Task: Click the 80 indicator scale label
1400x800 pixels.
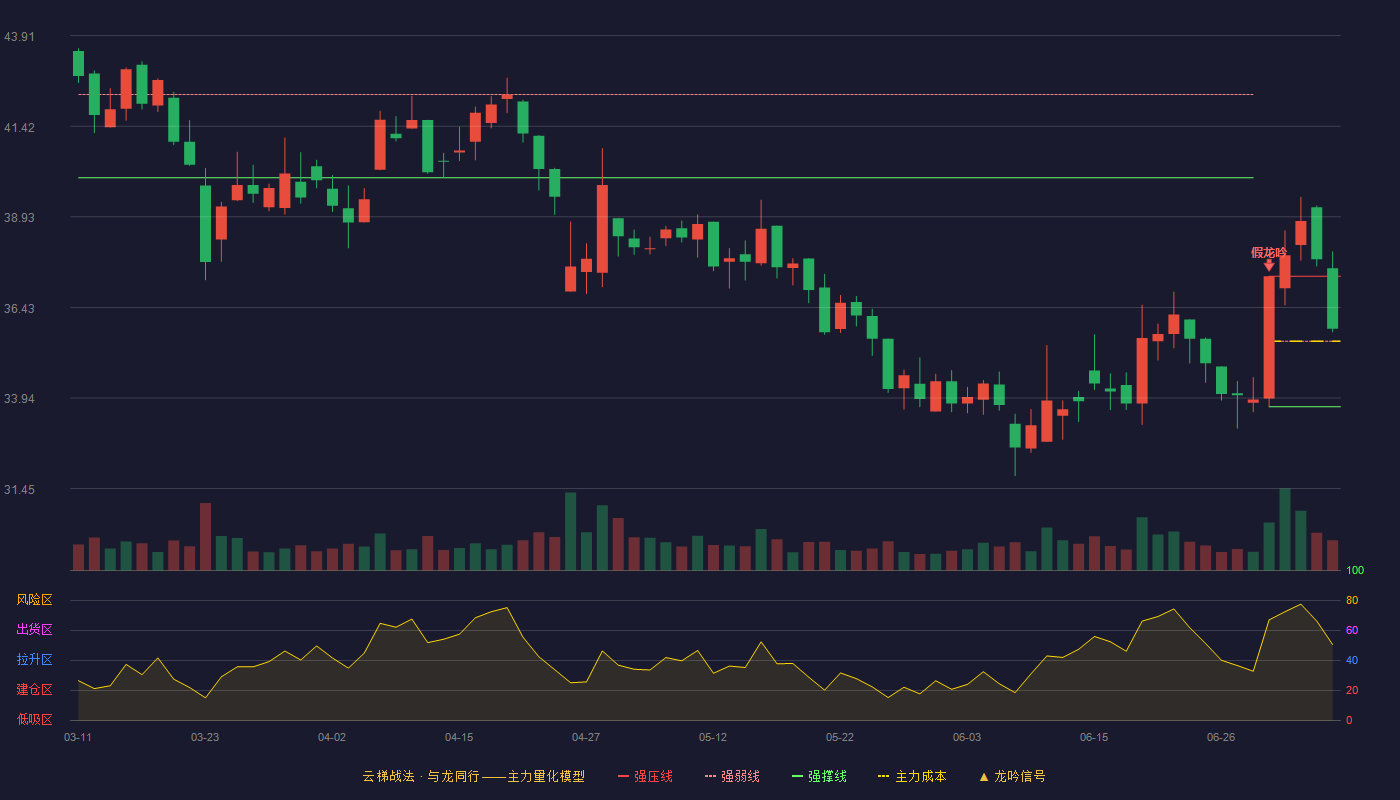Action: point(1352,600)
